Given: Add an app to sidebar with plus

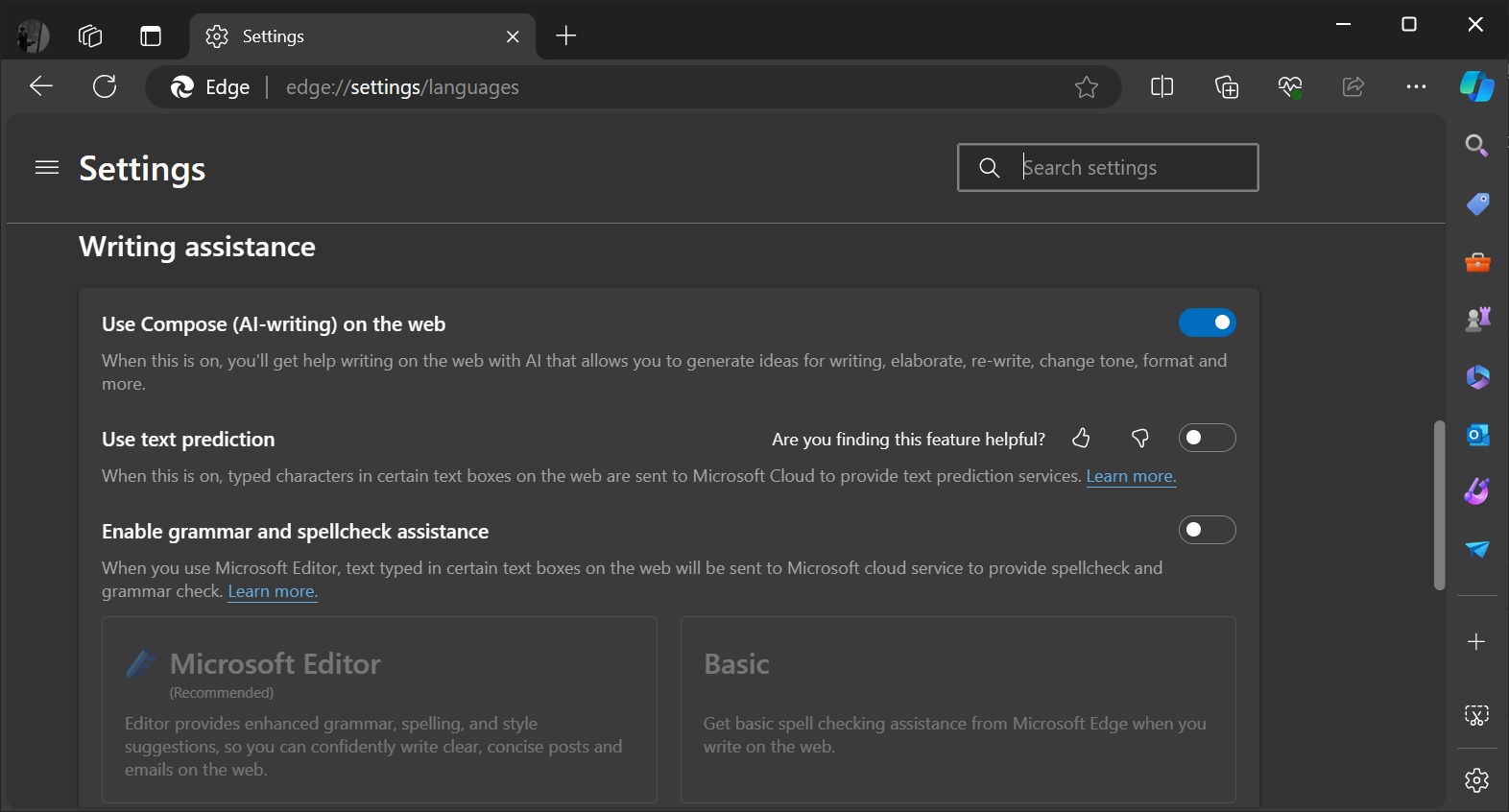Looking at the screenshot, I should [x=1477, y=641].
